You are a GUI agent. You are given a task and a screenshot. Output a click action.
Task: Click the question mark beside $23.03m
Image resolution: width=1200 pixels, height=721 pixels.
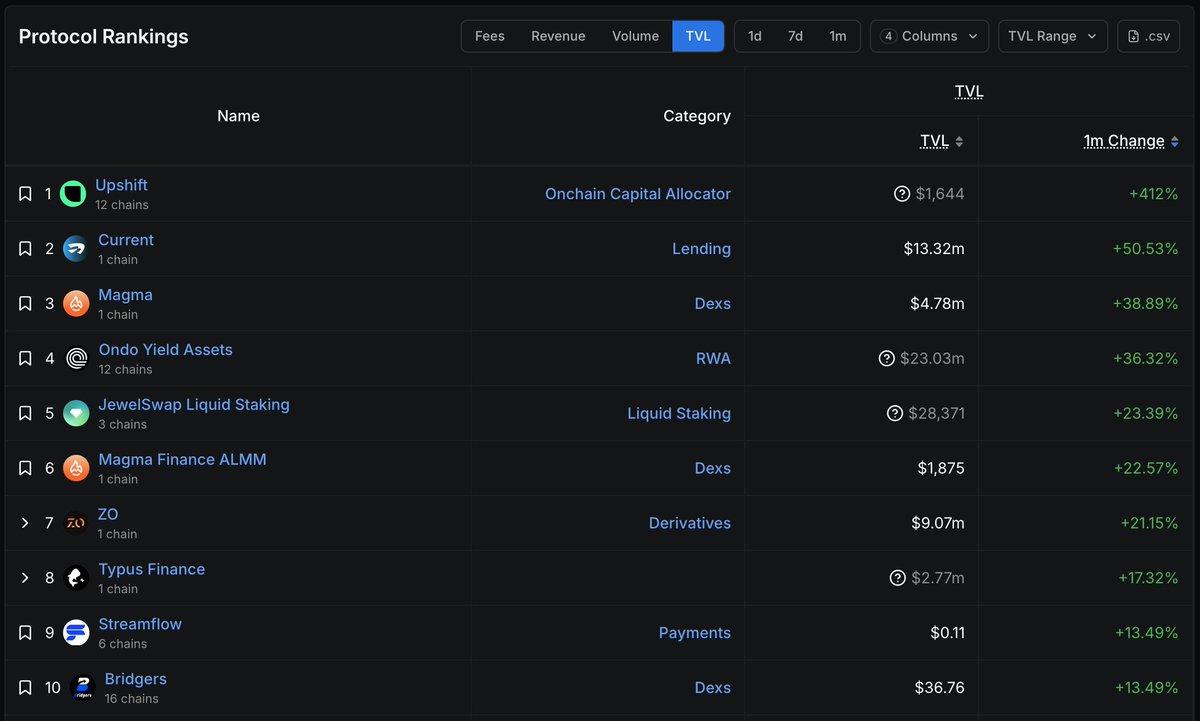tap(886, 358)
